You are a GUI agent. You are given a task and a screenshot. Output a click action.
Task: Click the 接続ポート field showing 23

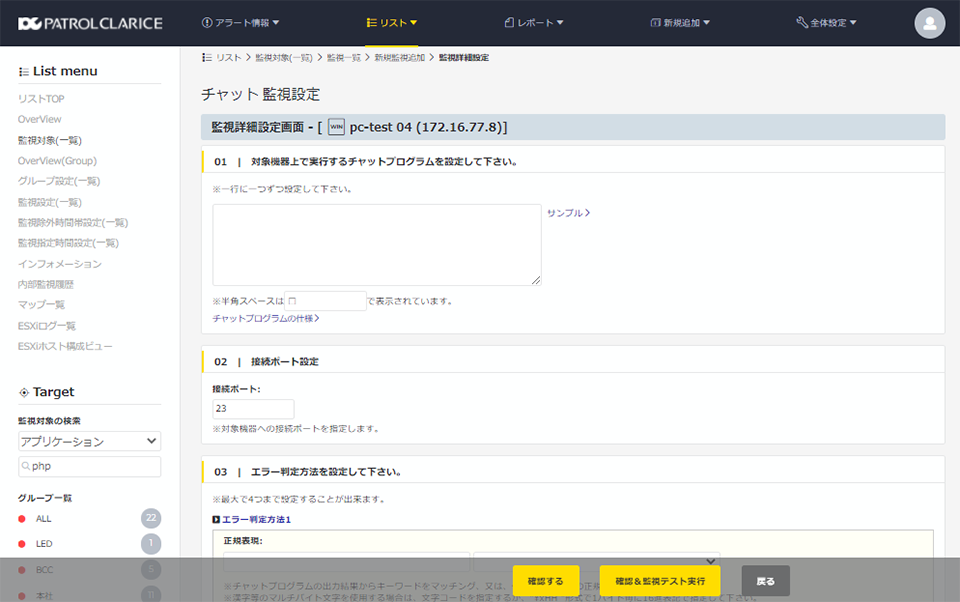253,408
